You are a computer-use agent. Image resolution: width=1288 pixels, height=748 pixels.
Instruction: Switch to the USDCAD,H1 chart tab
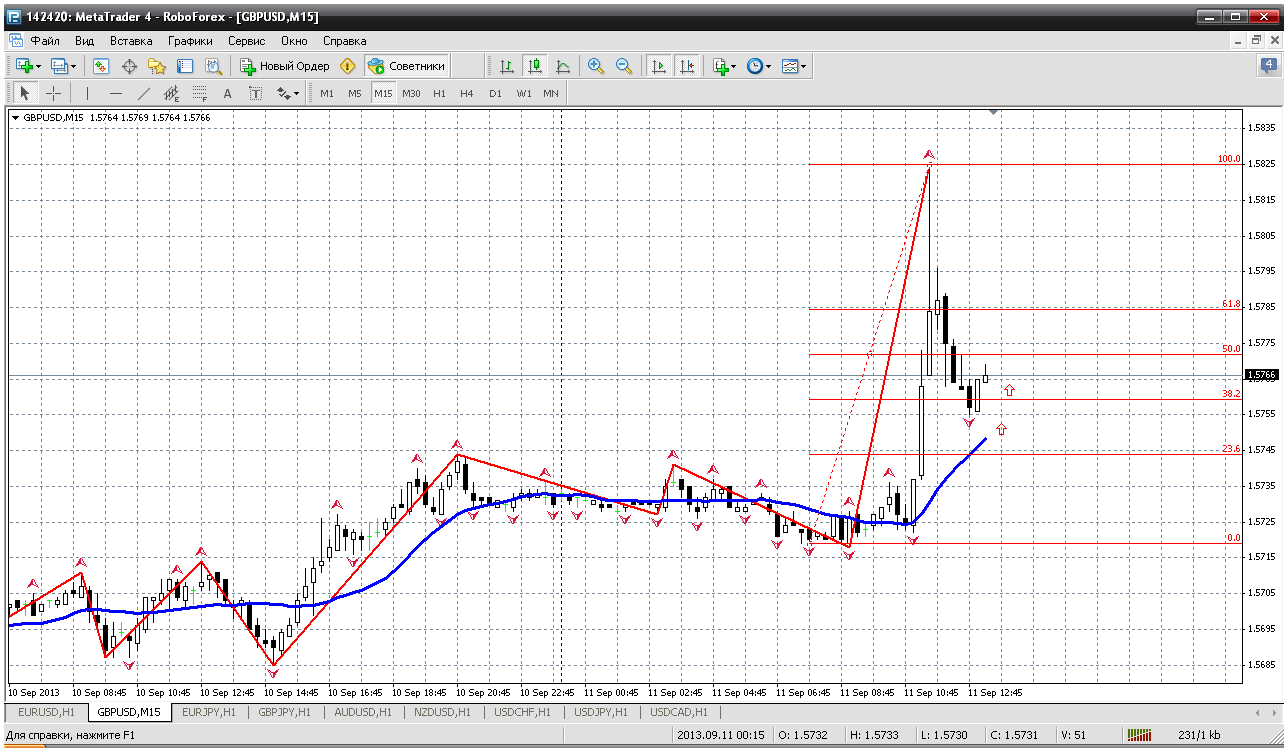point(679,712)
